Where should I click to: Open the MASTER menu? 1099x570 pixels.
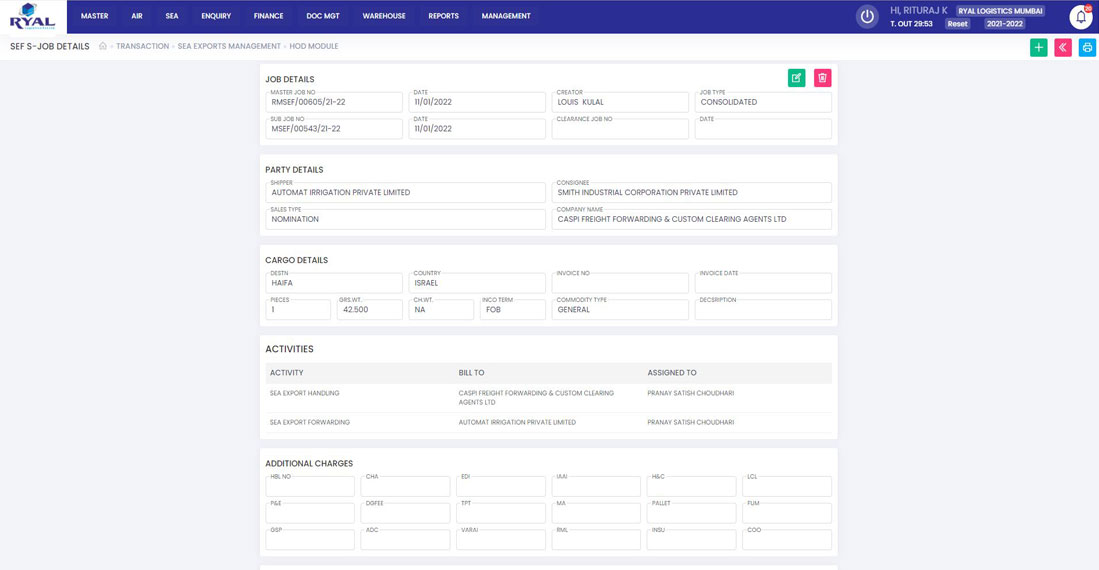tap(95, 16)
